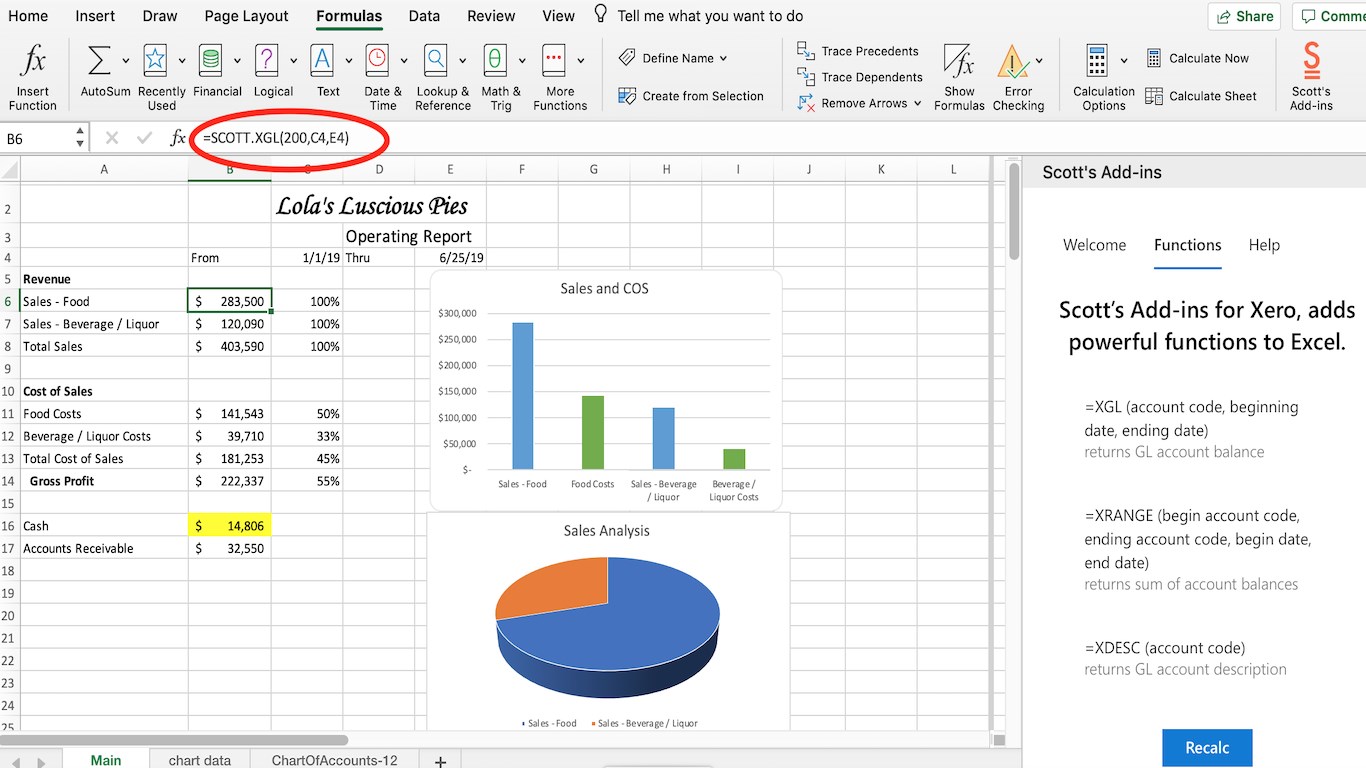Click the Error Checking icon
The height and width of the screenshot is (768, 1366).
[1013, 62]
